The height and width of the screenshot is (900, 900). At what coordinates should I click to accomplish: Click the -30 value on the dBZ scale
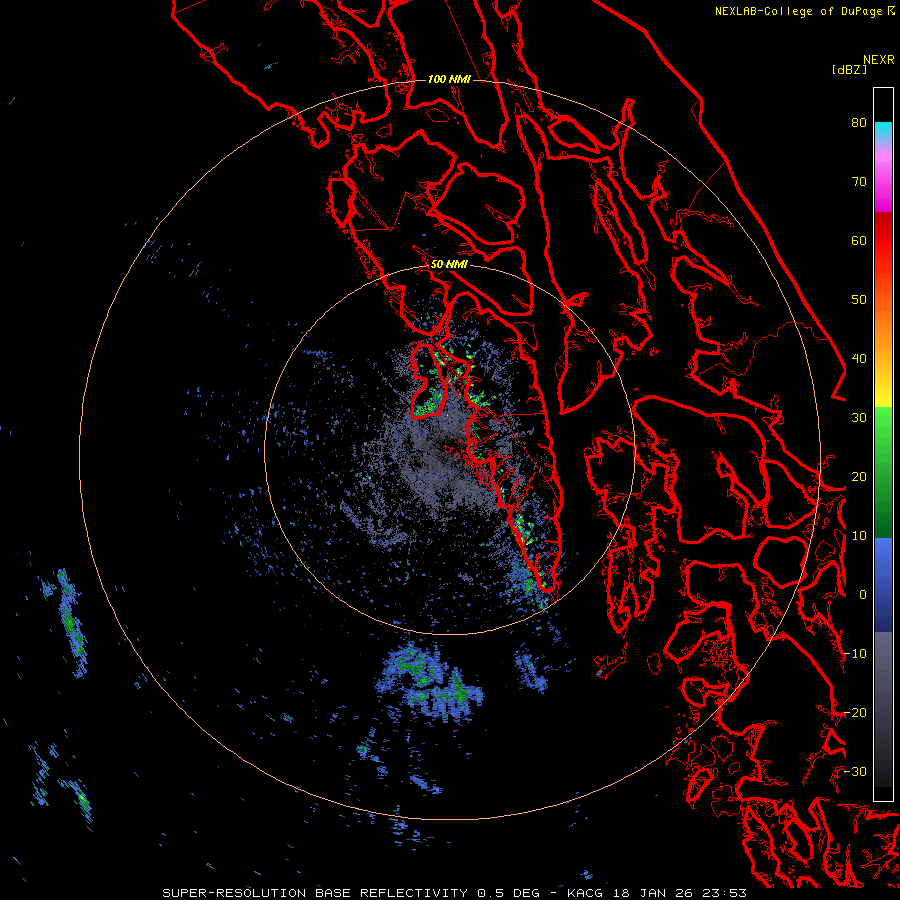855,772
